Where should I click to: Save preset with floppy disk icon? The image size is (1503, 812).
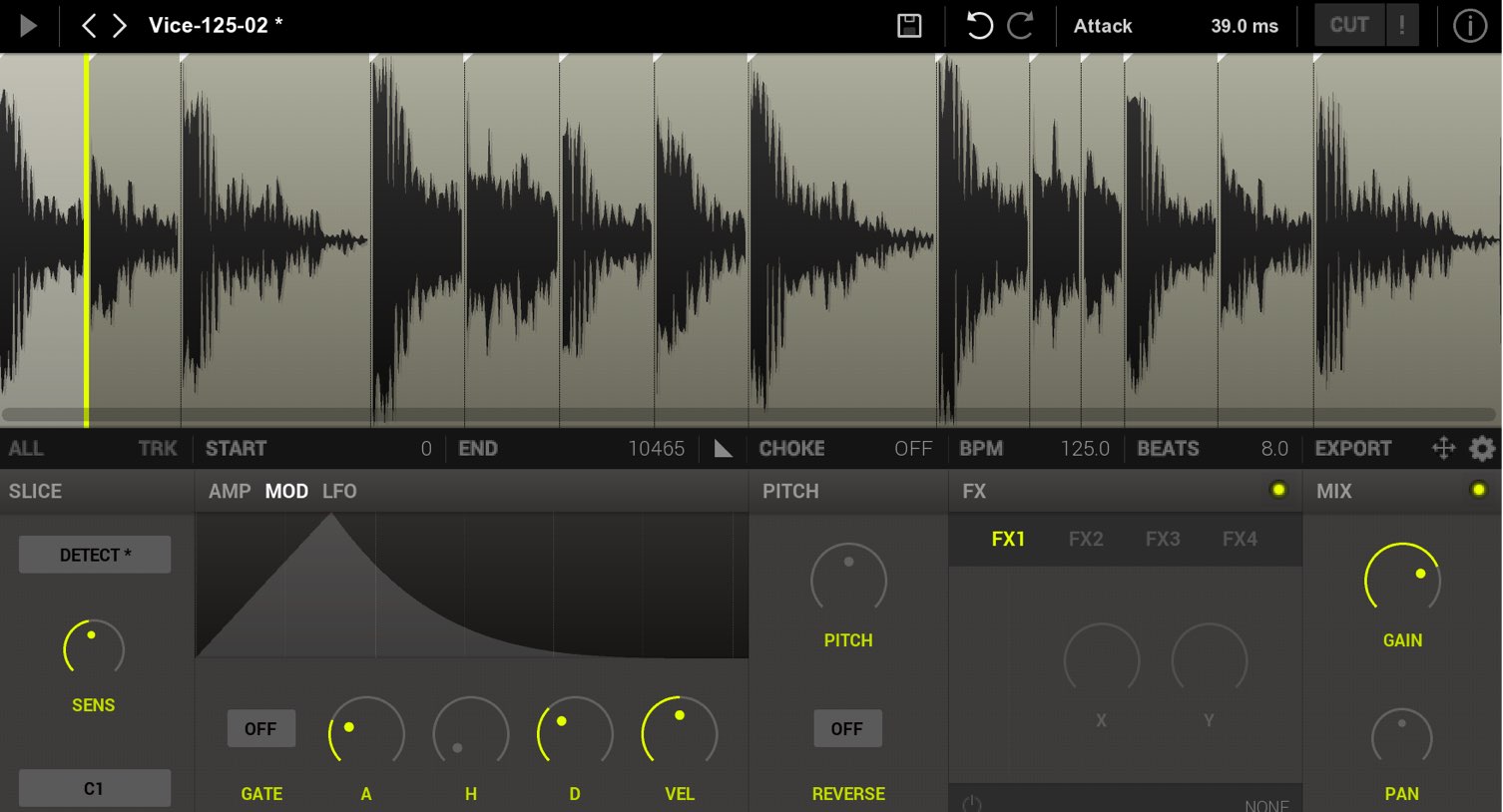pos(909,26)
